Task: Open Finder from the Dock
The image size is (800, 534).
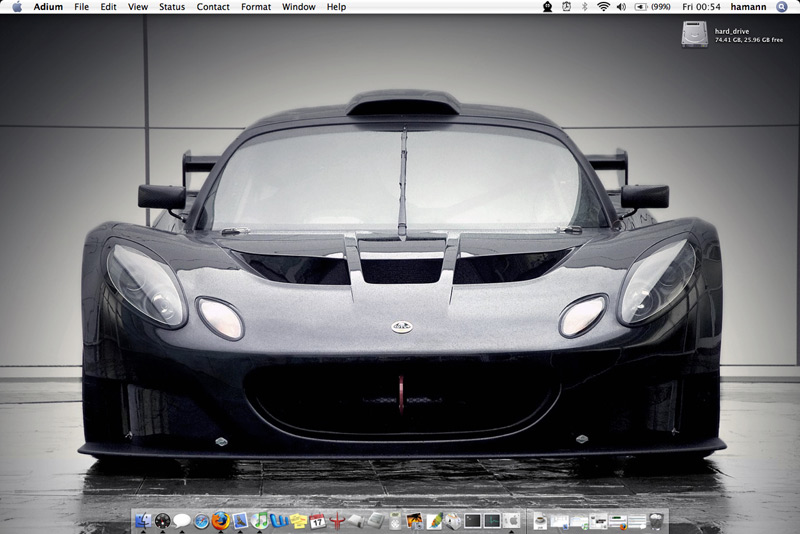Action: [142, 520]
